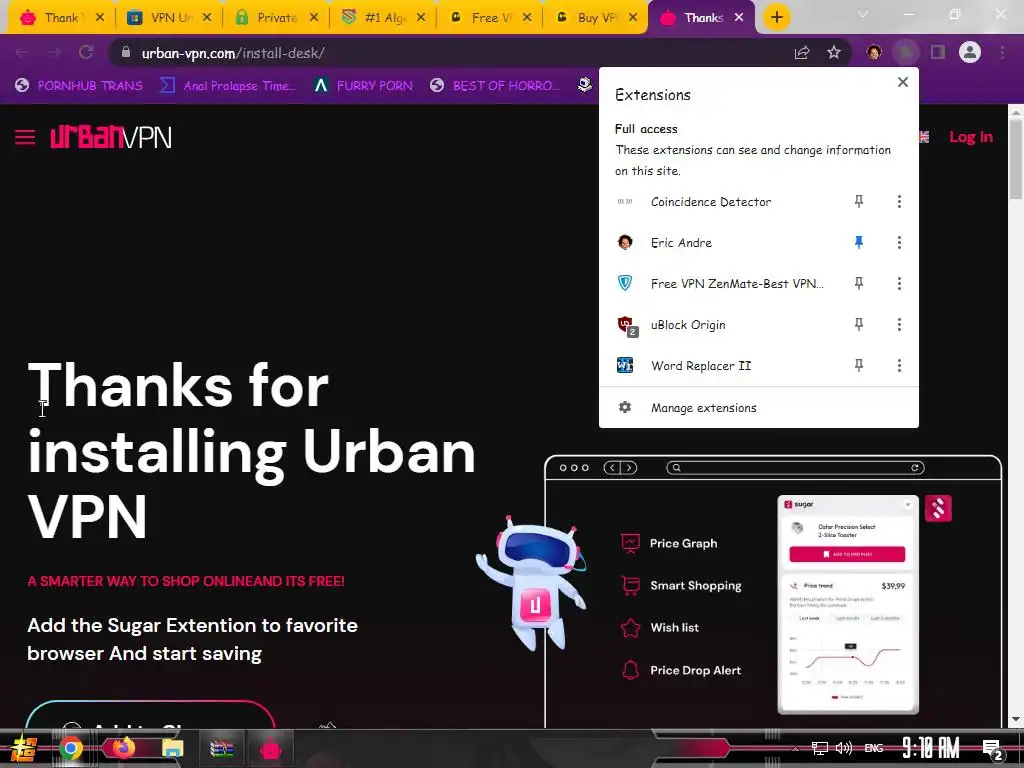
Task: Toggle the Chrome side panel
Action: [938, 53]
